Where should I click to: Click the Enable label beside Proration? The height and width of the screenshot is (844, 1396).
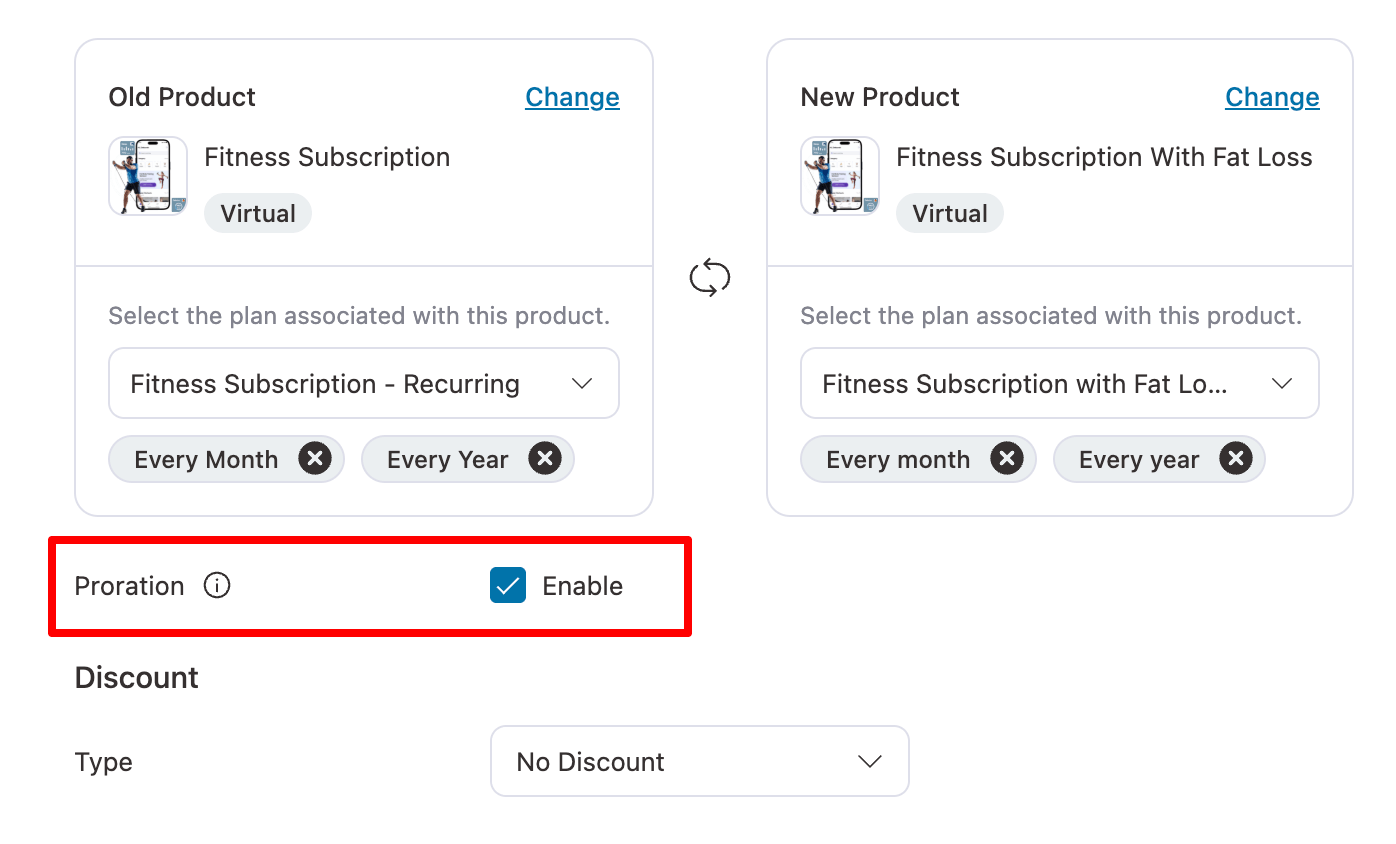[x=582, y=586]
